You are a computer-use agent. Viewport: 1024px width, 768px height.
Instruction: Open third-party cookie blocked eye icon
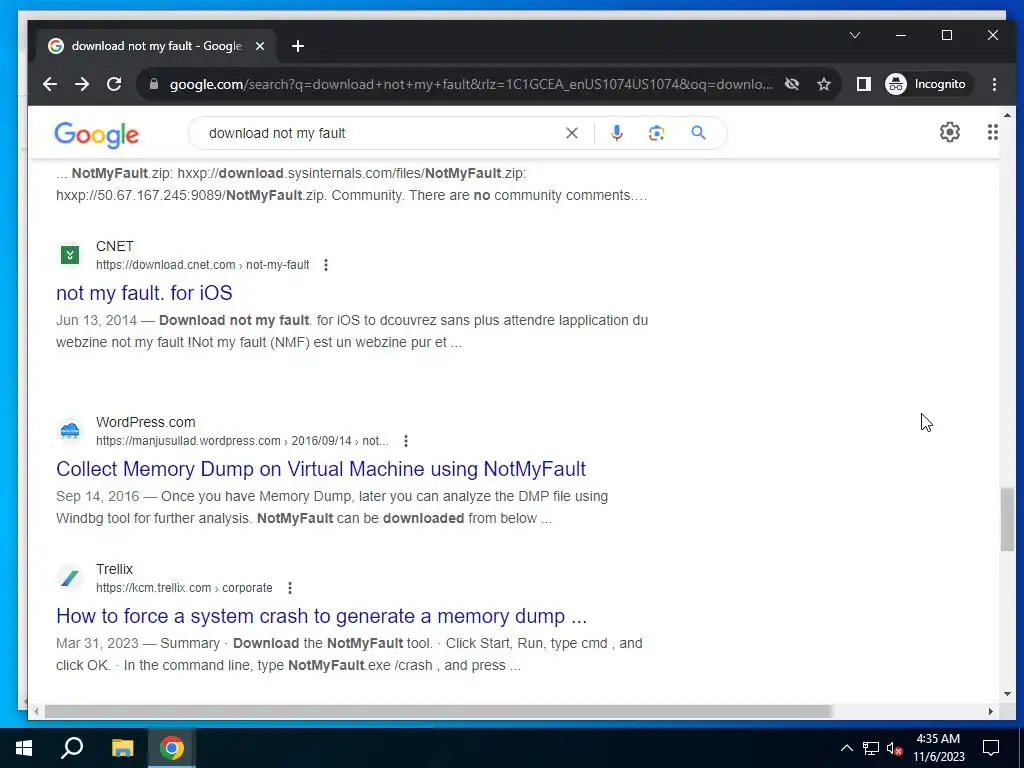pyautogui.click(x=792, y=84)
